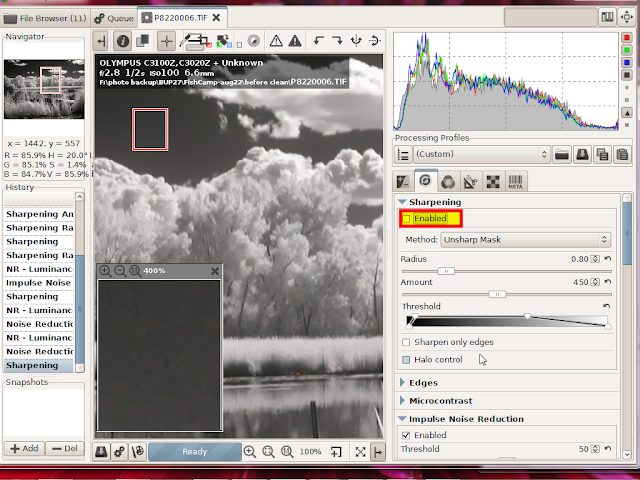640x480 pixels.
Task: Toggle red channel in histogram
Action: pyautogui.click(x=627, y=38)
